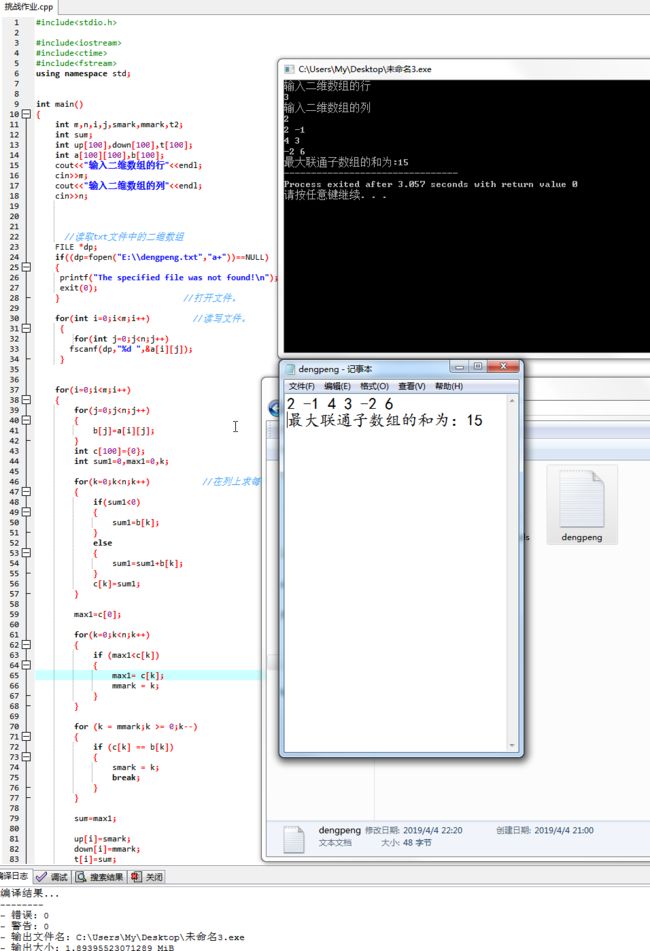This screenshot has width=650, height=951.
Task: Maximize the dengpeng Notepad window
Action: click(477, 366)
